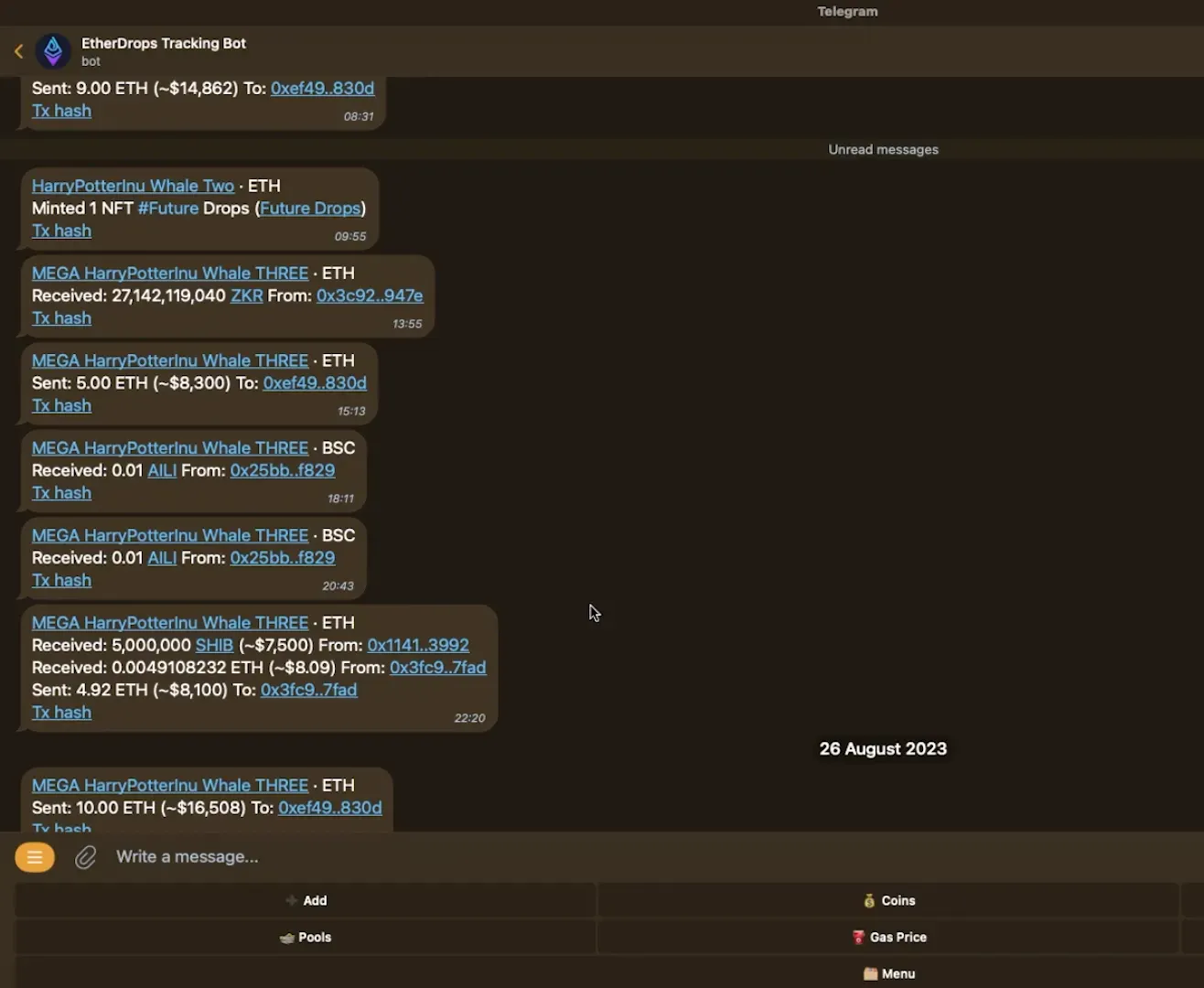Open 0x25bb..f829 in the 20:43 message

(283, 558)
